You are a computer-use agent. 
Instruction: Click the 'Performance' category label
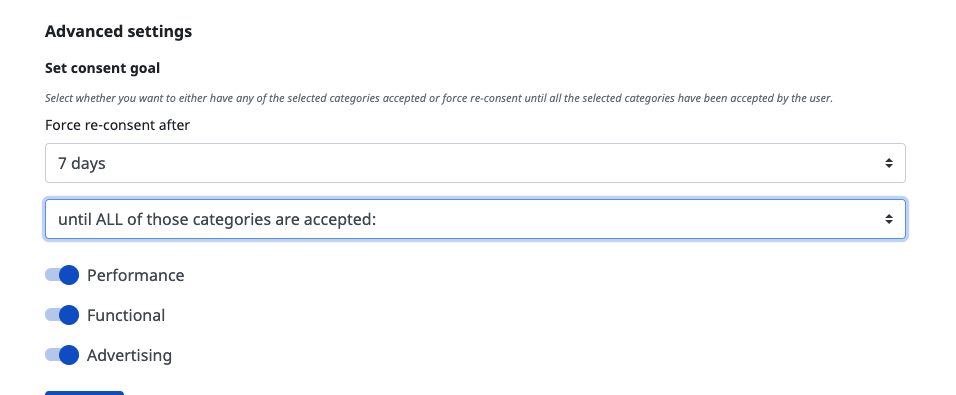135,275
